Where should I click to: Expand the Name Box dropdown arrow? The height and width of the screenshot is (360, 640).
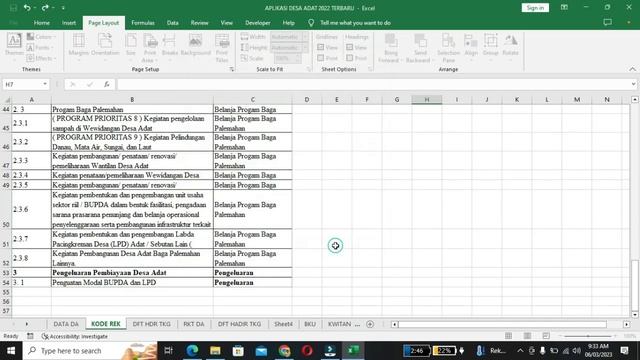pos(45,84)
